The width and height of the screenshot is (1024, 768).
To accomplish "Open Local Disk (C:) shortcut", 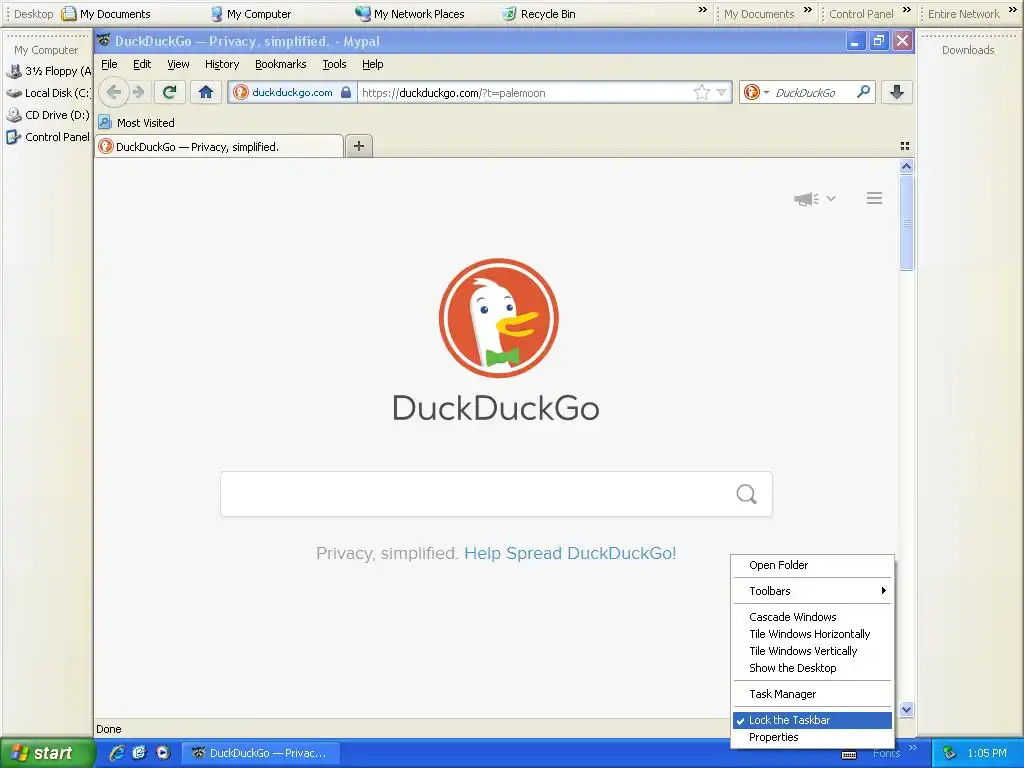I will click(x=48, y=93).
